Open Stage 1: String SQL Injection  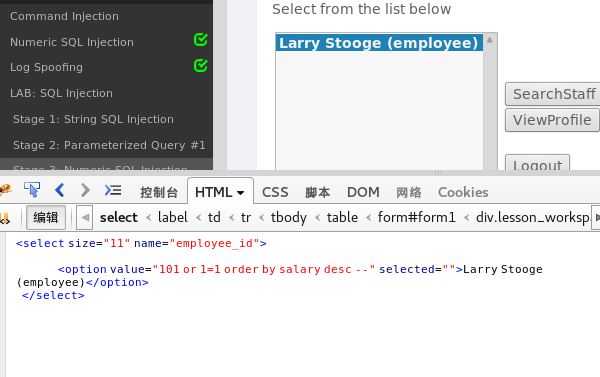pyautogui.click(x=93, y=119)
